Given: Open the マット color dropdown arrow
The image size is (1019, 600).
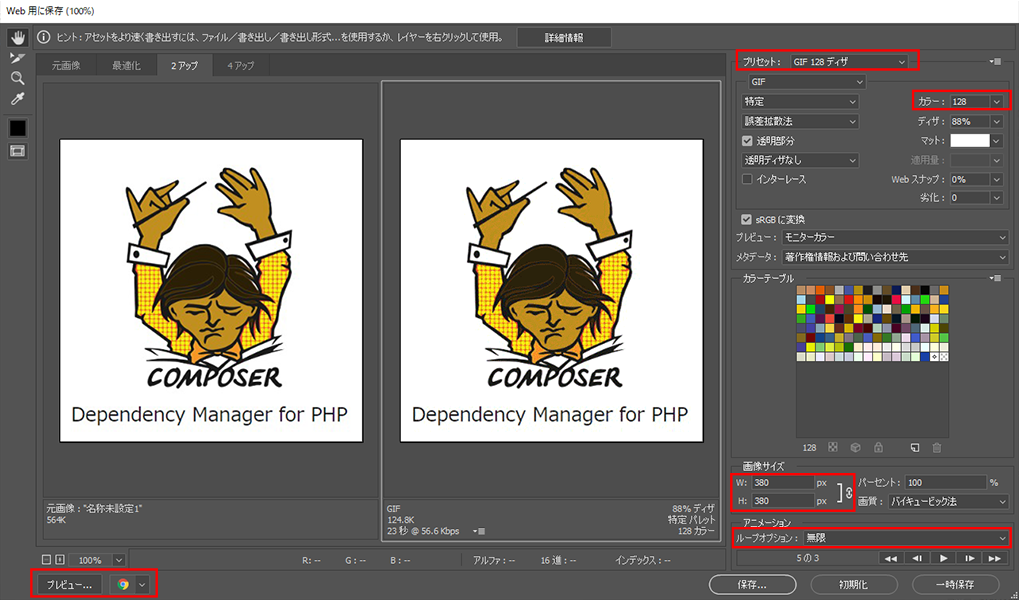Looking at the screenshot, I should tap(996, 140).
